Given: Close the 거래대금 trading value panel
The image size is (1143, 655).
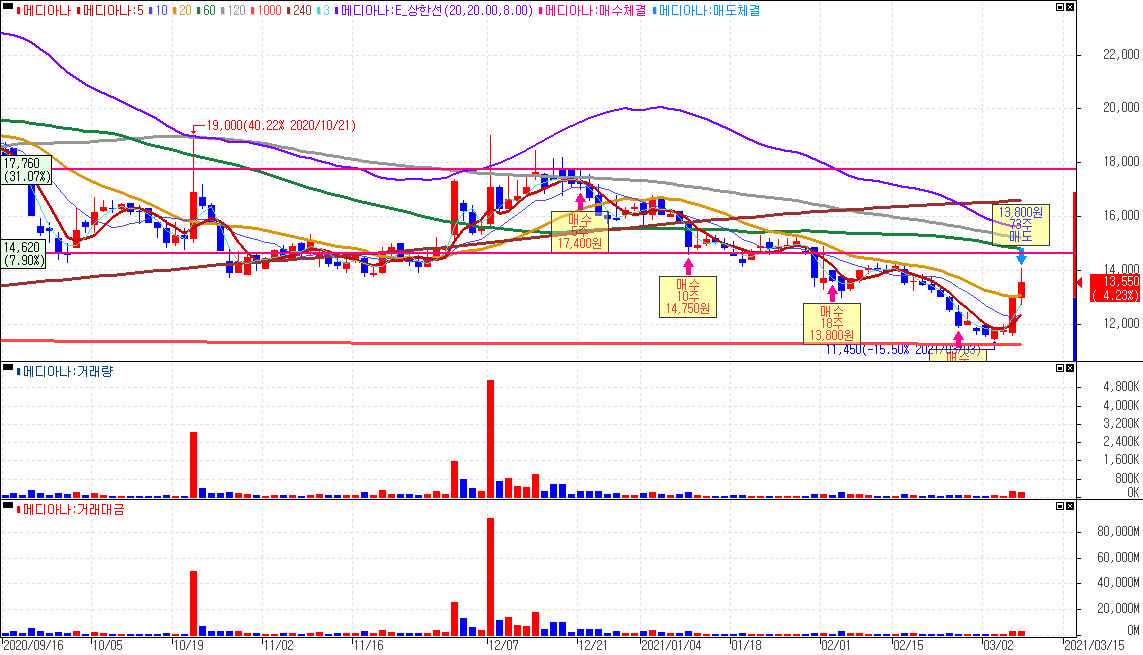Looking at the screenshot, I should (1070, 506).
